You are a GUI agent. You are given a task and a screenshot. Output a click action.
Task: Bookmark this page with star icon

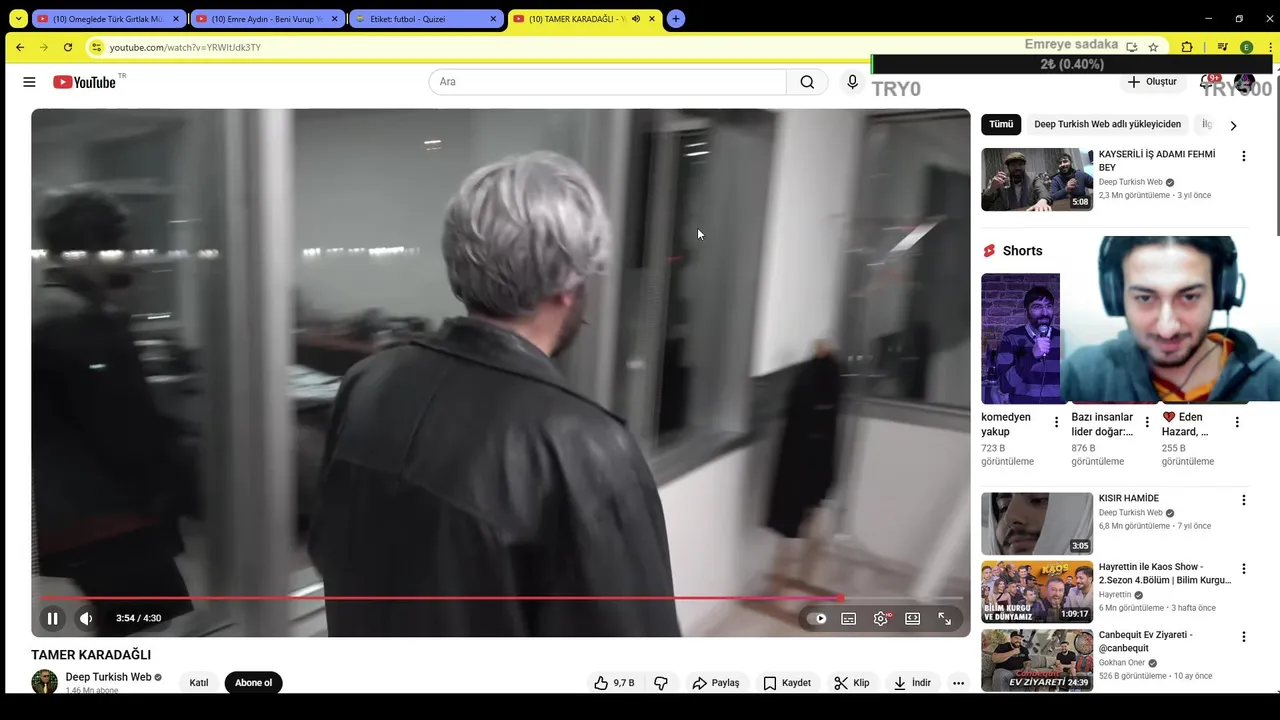1153,47
